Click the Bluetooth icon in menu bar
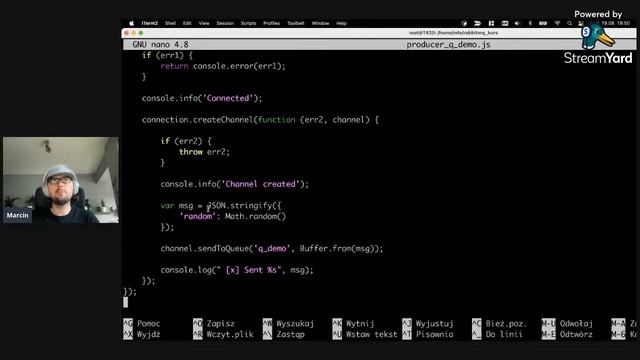This screenshot has height=360, width=640. point(530,23)
